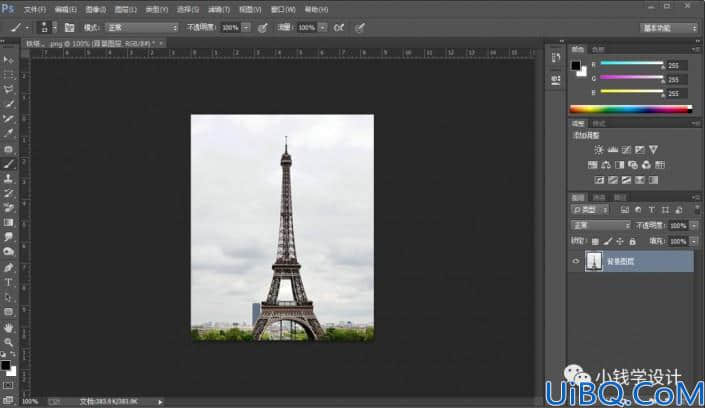The image size is (705, 408).
Task: Open status bar info arrow
Action: 160,402
